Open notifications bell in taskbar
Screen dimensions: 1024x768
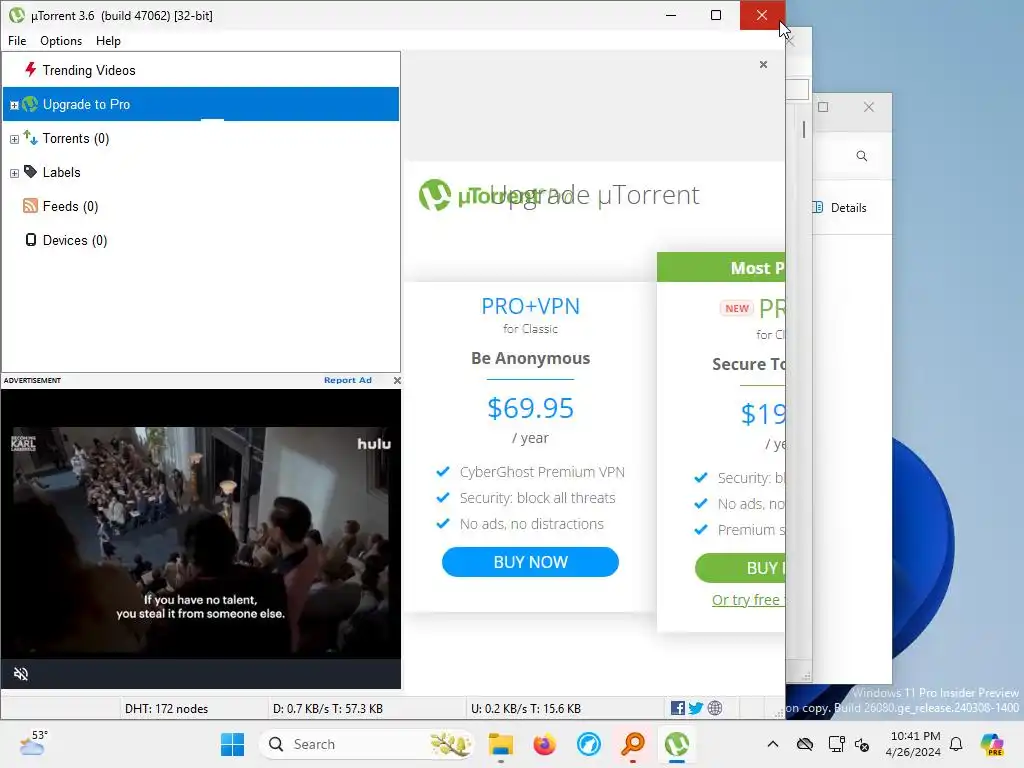pyautogui.click(x=956, y=744)
